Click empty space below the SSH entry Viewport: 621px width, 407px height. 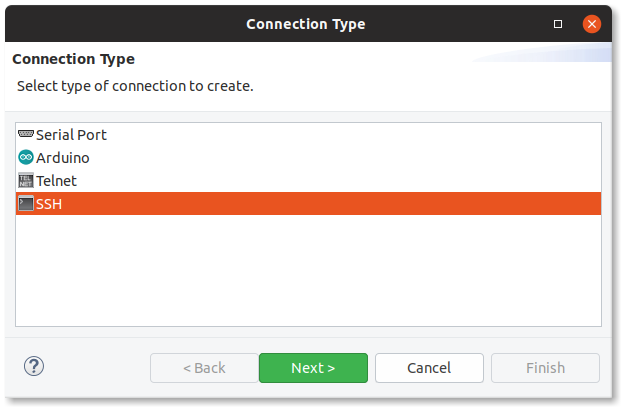pos(308,270)
